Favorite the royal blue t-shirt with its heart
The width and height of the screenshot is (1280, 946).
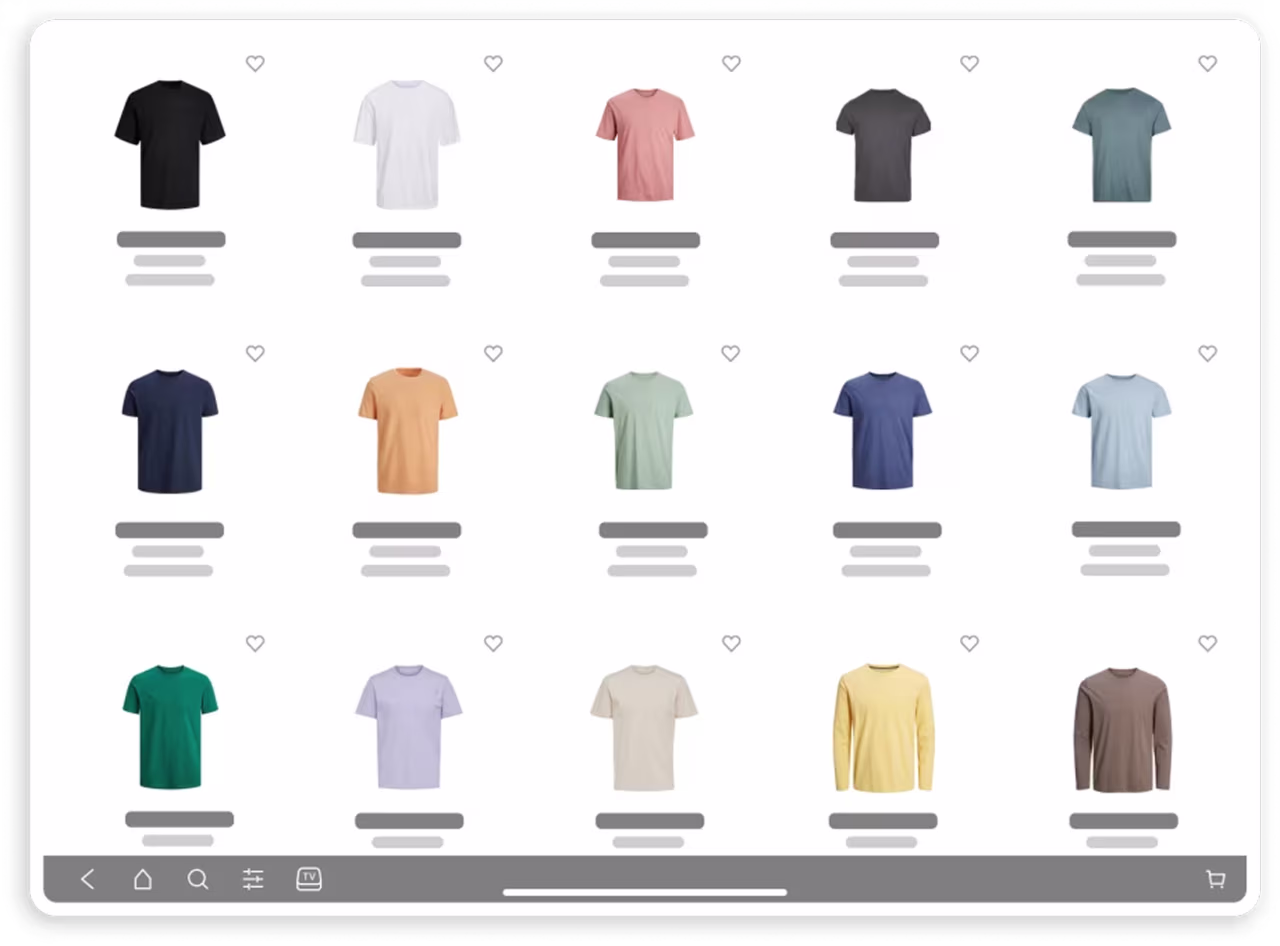(969, 353)
